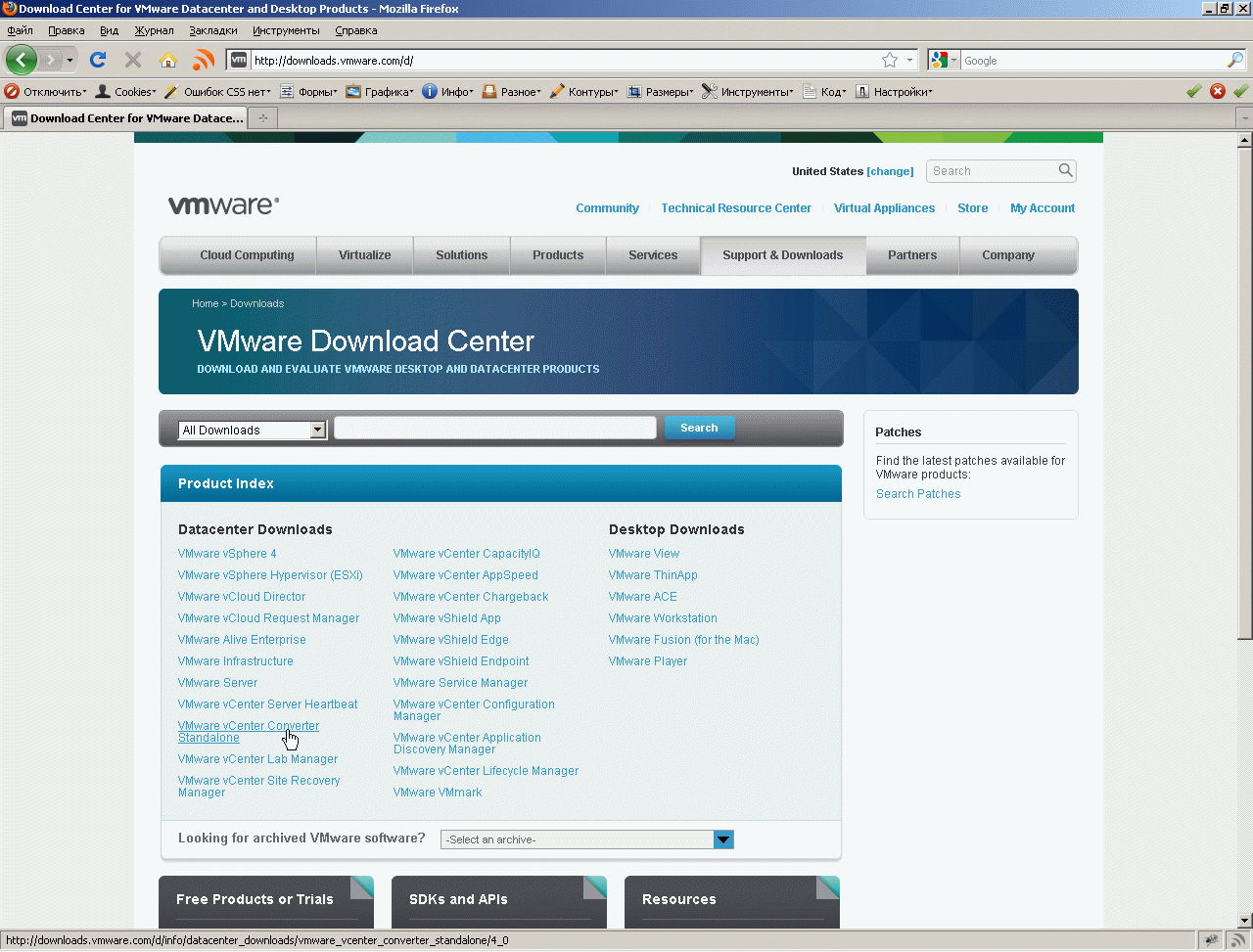1253x952 pixels.
Task: Open the Technical Resource Center link
Action: pyautogui.click(x=736, y=208)
